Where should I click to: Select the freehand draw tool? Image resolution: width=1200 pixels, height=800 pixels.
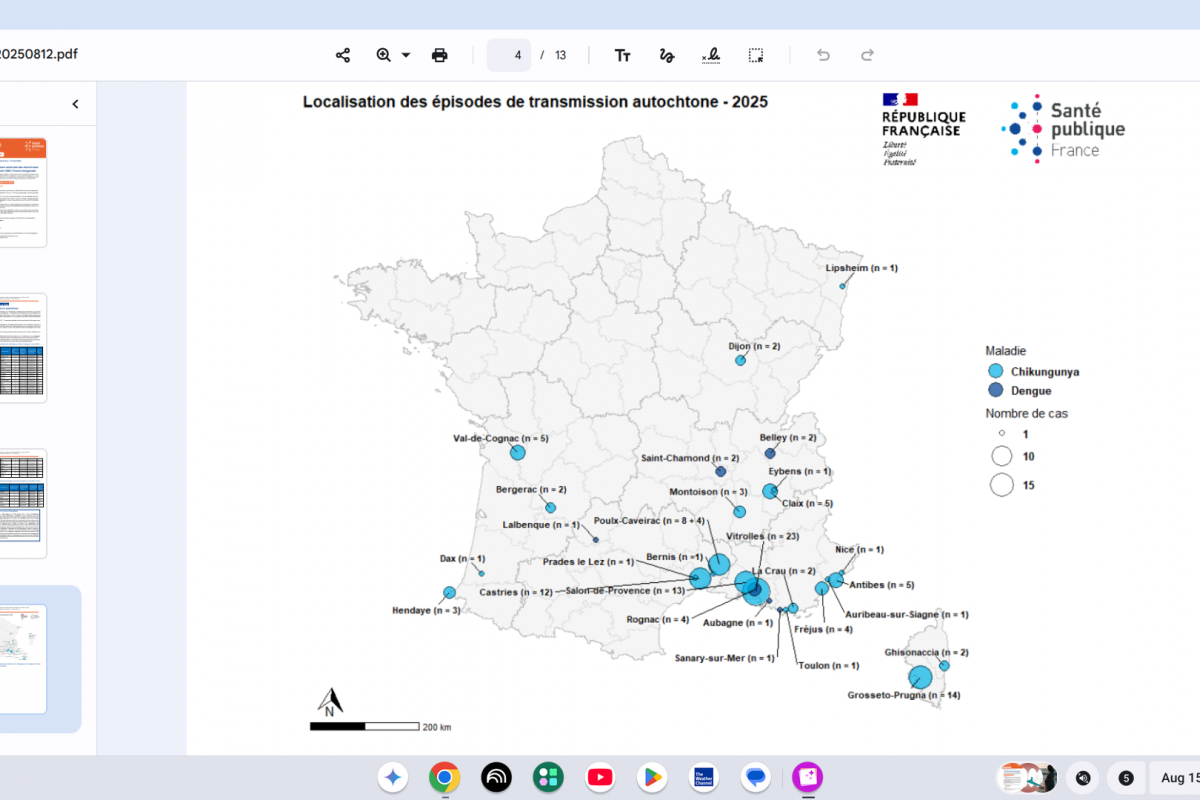(667, 55)
